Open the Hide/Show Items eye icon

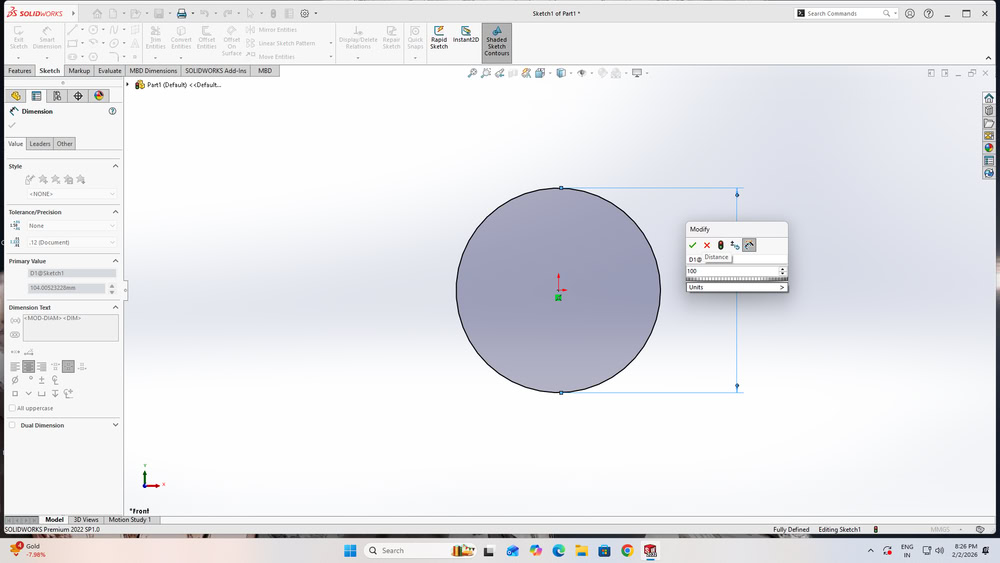pos(582,73)
